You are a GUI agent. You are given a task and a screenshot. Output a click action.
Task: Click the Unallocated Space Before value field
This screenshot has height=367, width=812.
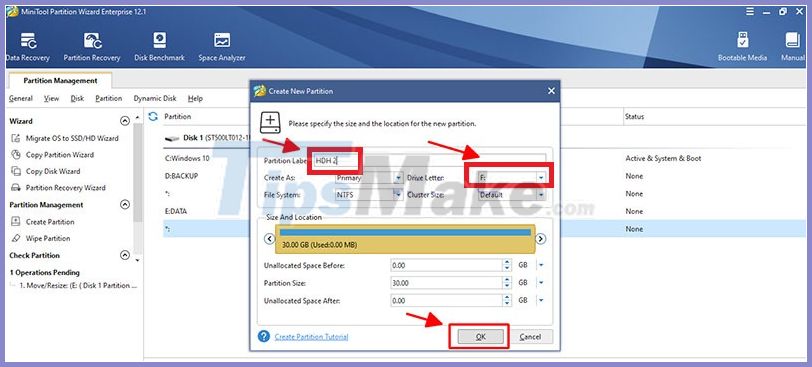tap(446, 266)
